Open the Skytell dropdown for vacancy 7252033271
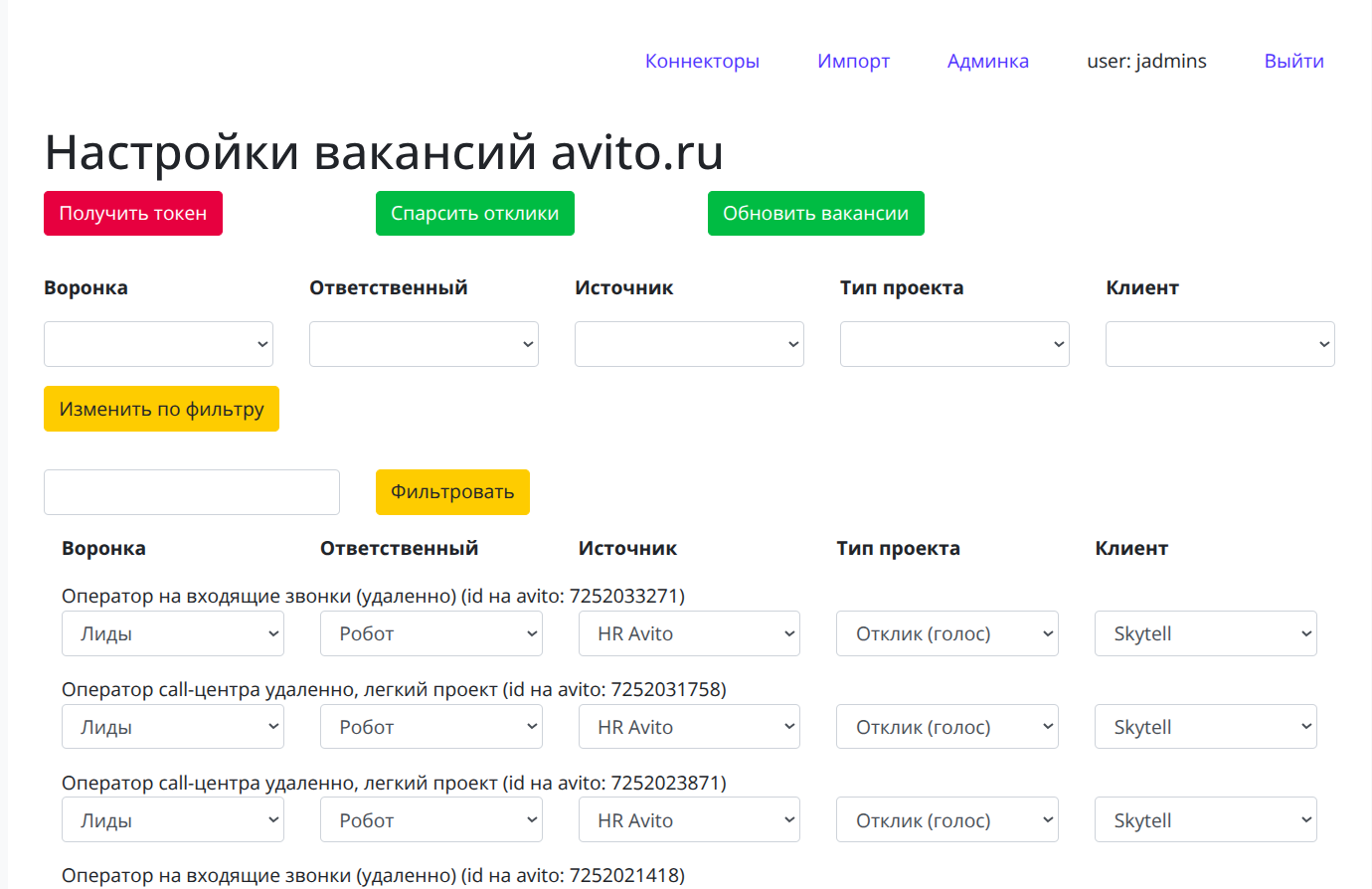 pos(1206,633)
